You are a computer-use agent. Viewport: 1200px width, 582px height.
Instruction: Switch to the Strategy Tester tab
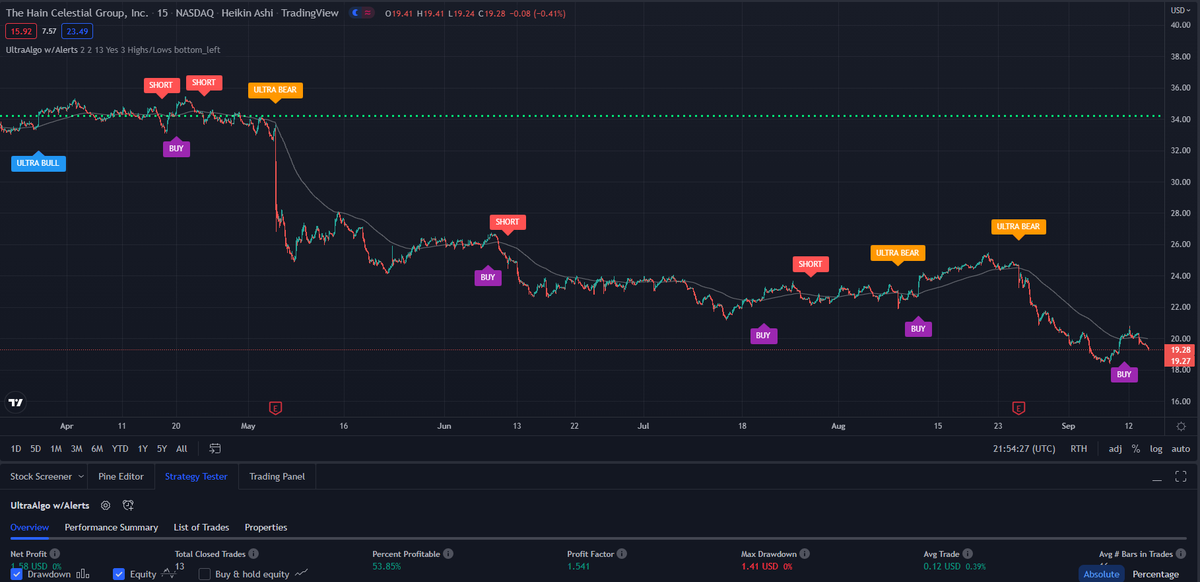coord(196,477)
